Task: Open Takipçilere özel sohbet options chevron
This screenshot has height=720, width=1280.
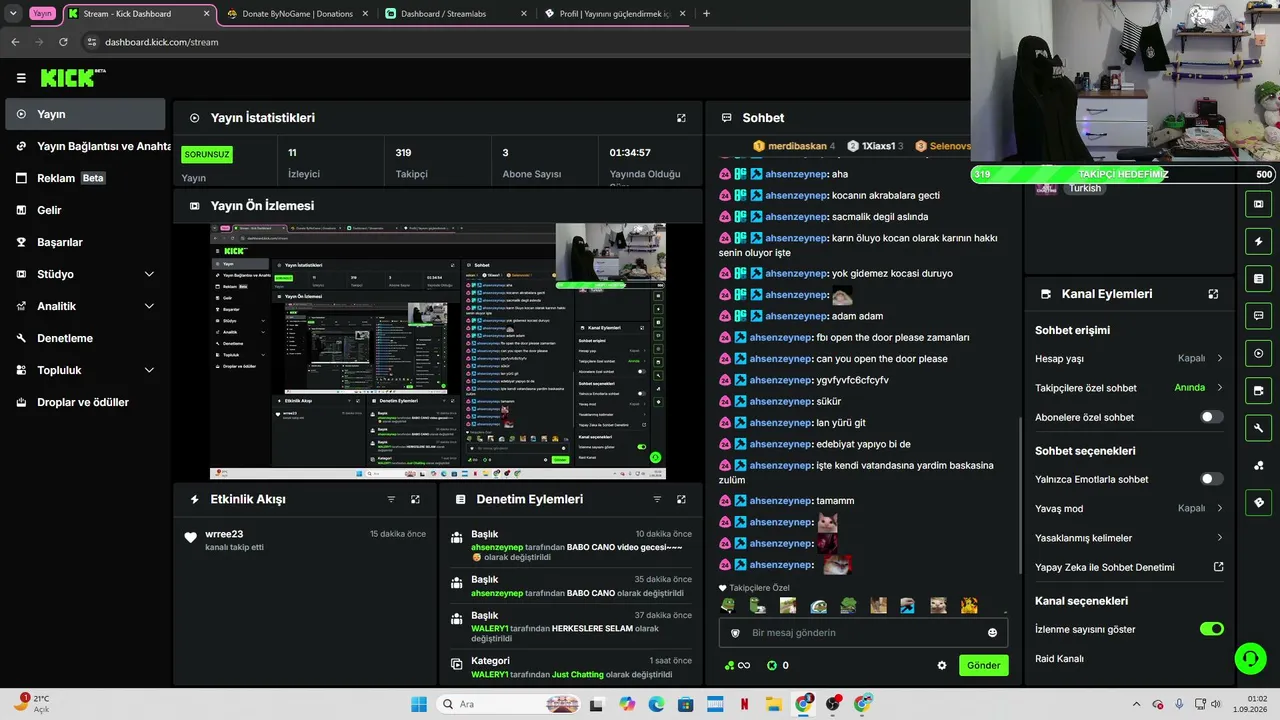Action: [1219, 388]
